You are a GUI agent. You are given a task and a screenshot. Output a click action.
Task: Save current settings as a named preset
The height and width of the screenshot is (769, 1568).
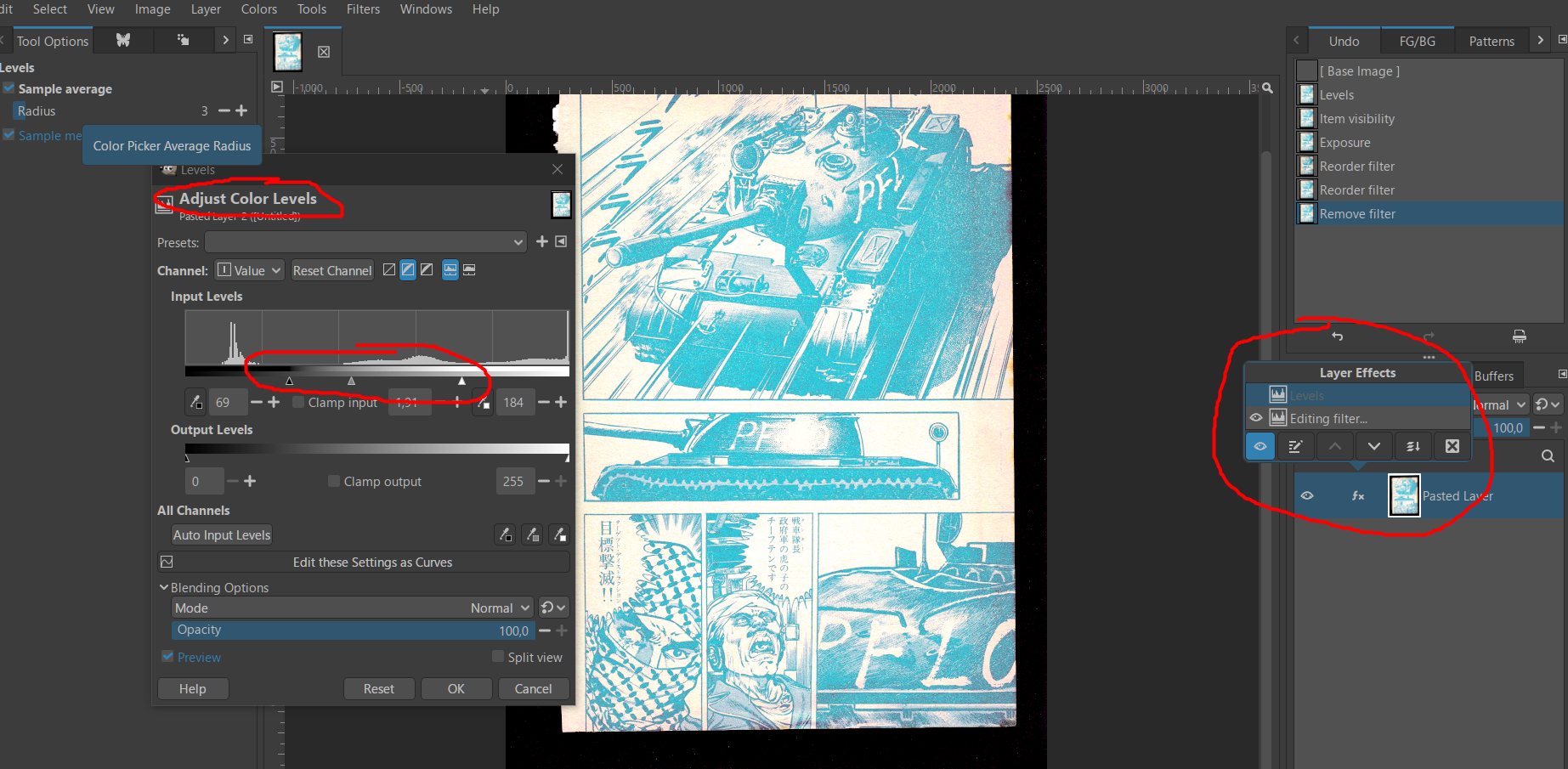tap(542, 242)
